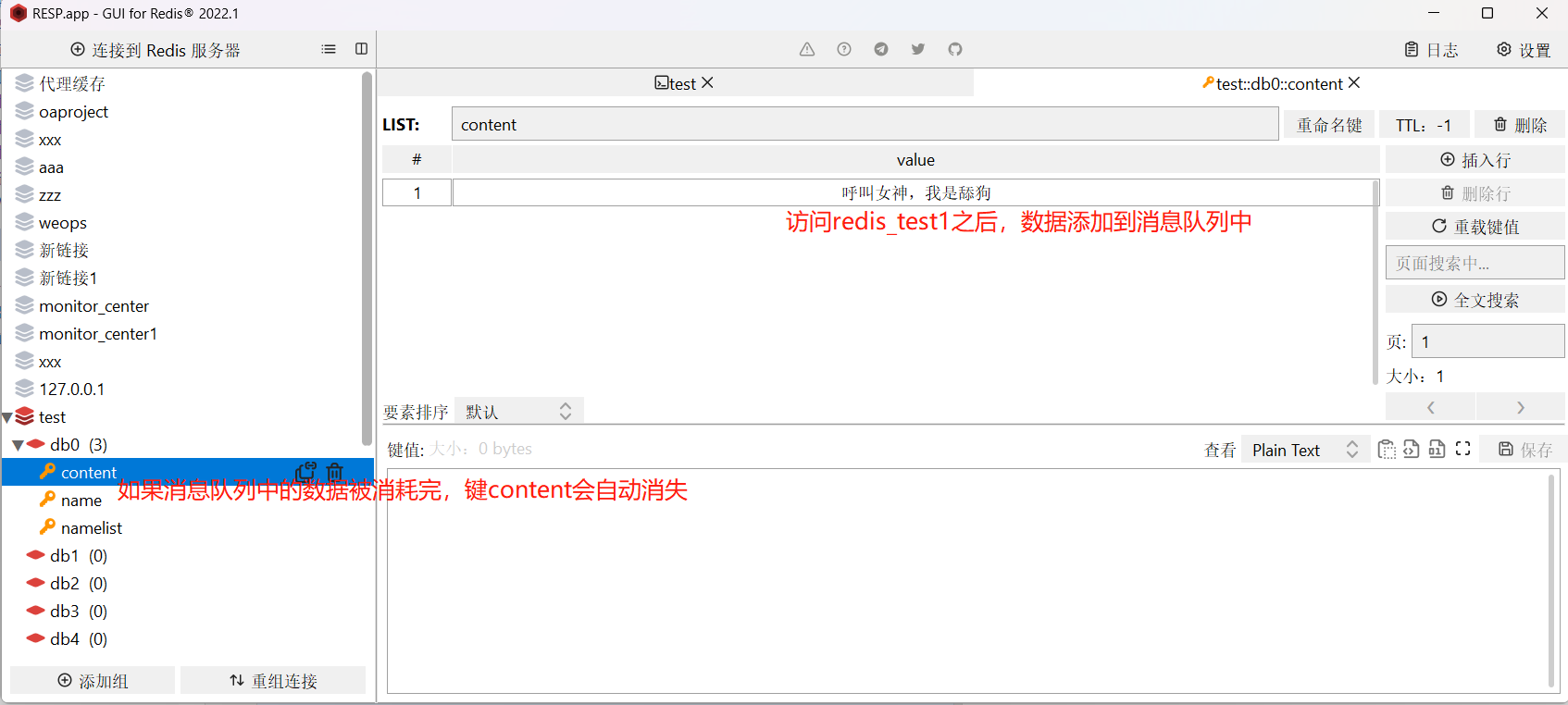
Task: Go to the previous page arrow
Action: (1431, 407)
